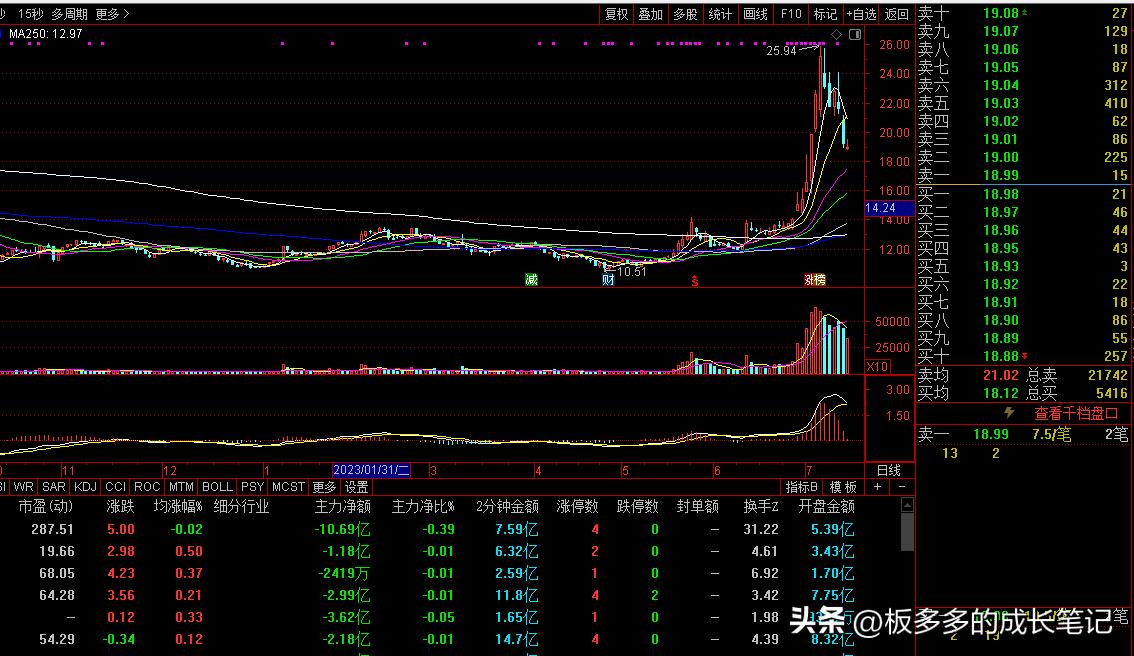
Task: Open the 统计 statistics tool
Action: [719, 14]
